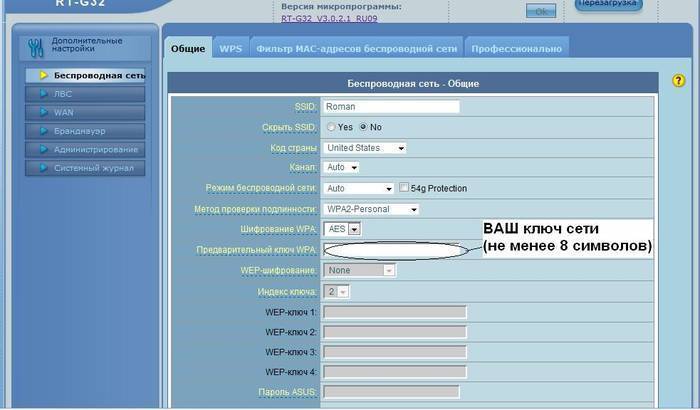Select No for Скрыть SSID

click(364, 128)
